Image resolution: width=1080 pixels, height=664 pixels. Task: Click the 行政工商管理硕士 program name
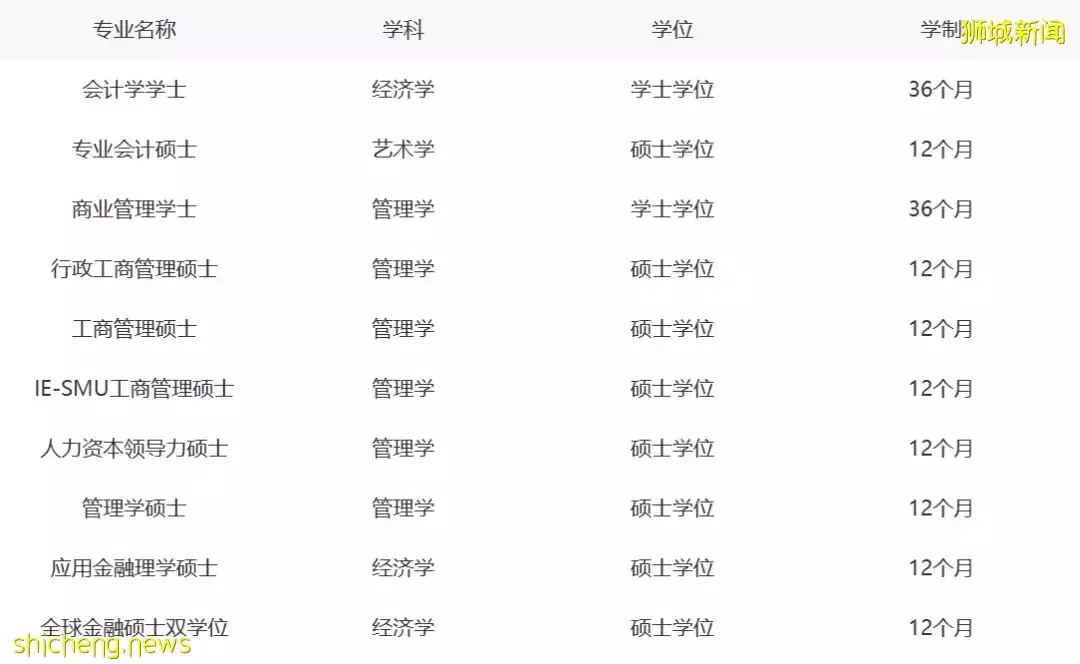point(134,269)
